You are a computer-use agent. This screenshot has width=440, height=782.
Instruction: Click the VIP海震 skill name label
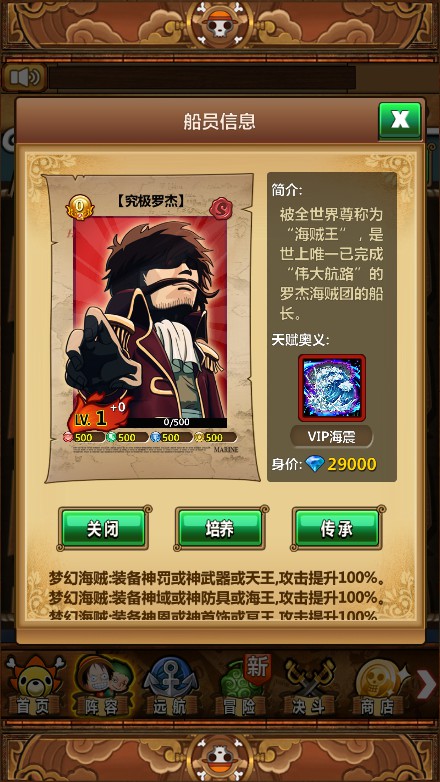coord(331,437)
